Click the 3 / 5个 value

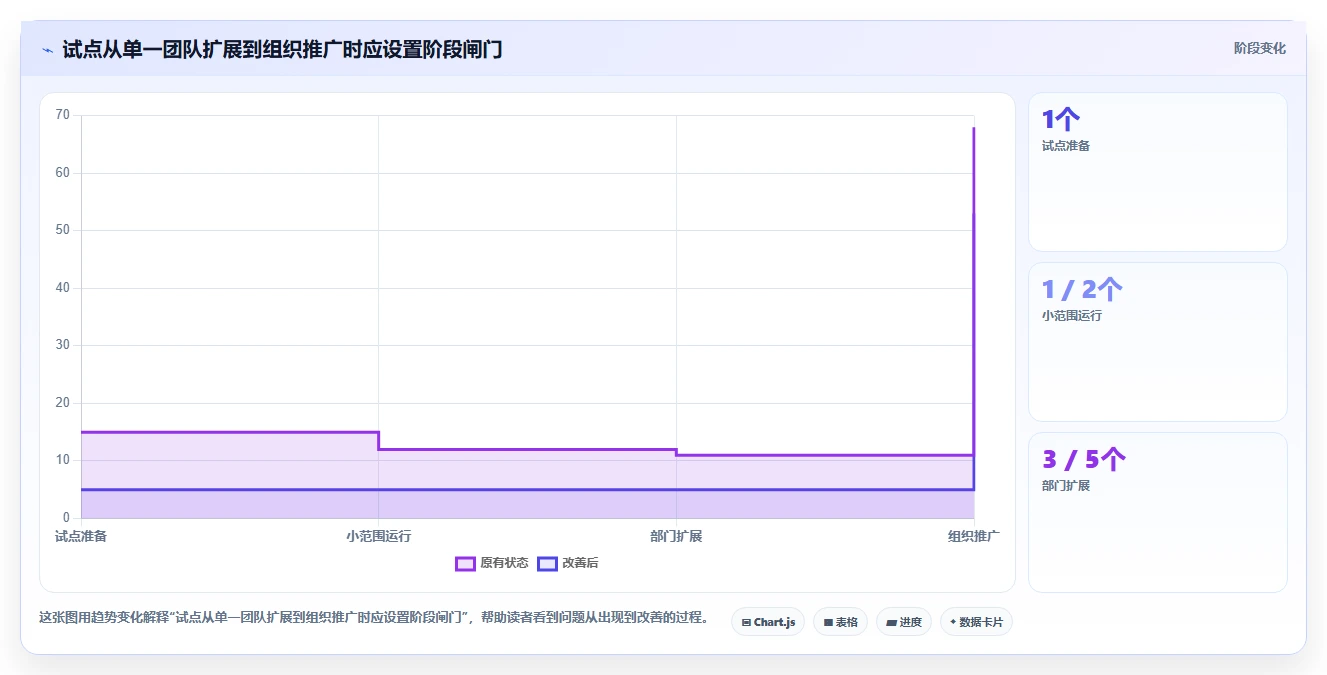(x=1084, y=460)
